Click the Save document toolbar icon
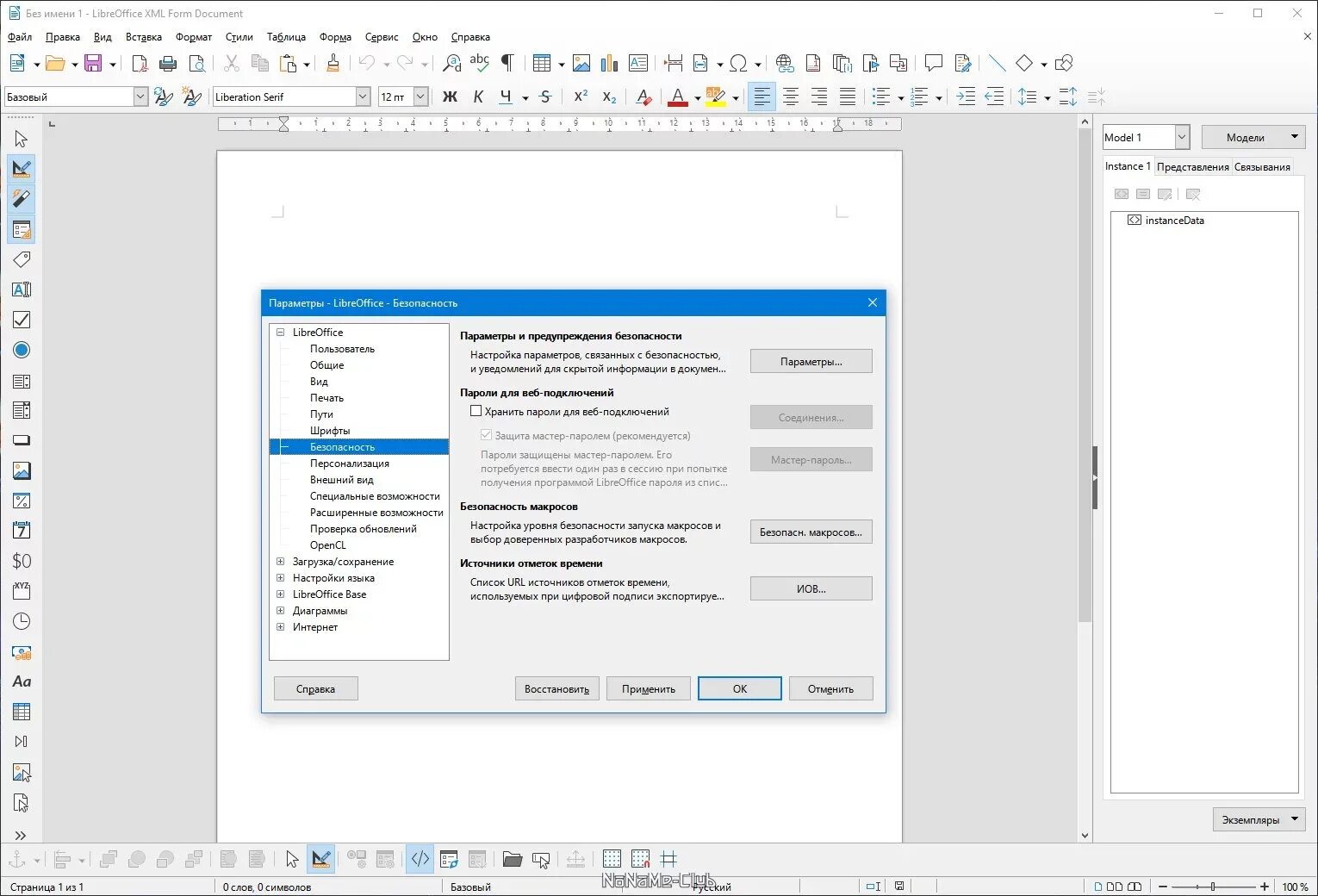Screen dimensions: 1318x896 point(93,63)
